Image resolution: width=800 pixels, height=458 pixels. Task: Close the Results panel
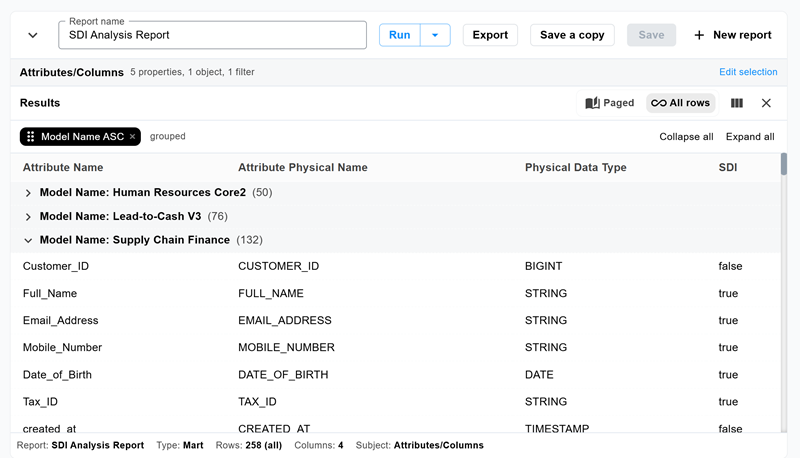click(x=766, y=103)
